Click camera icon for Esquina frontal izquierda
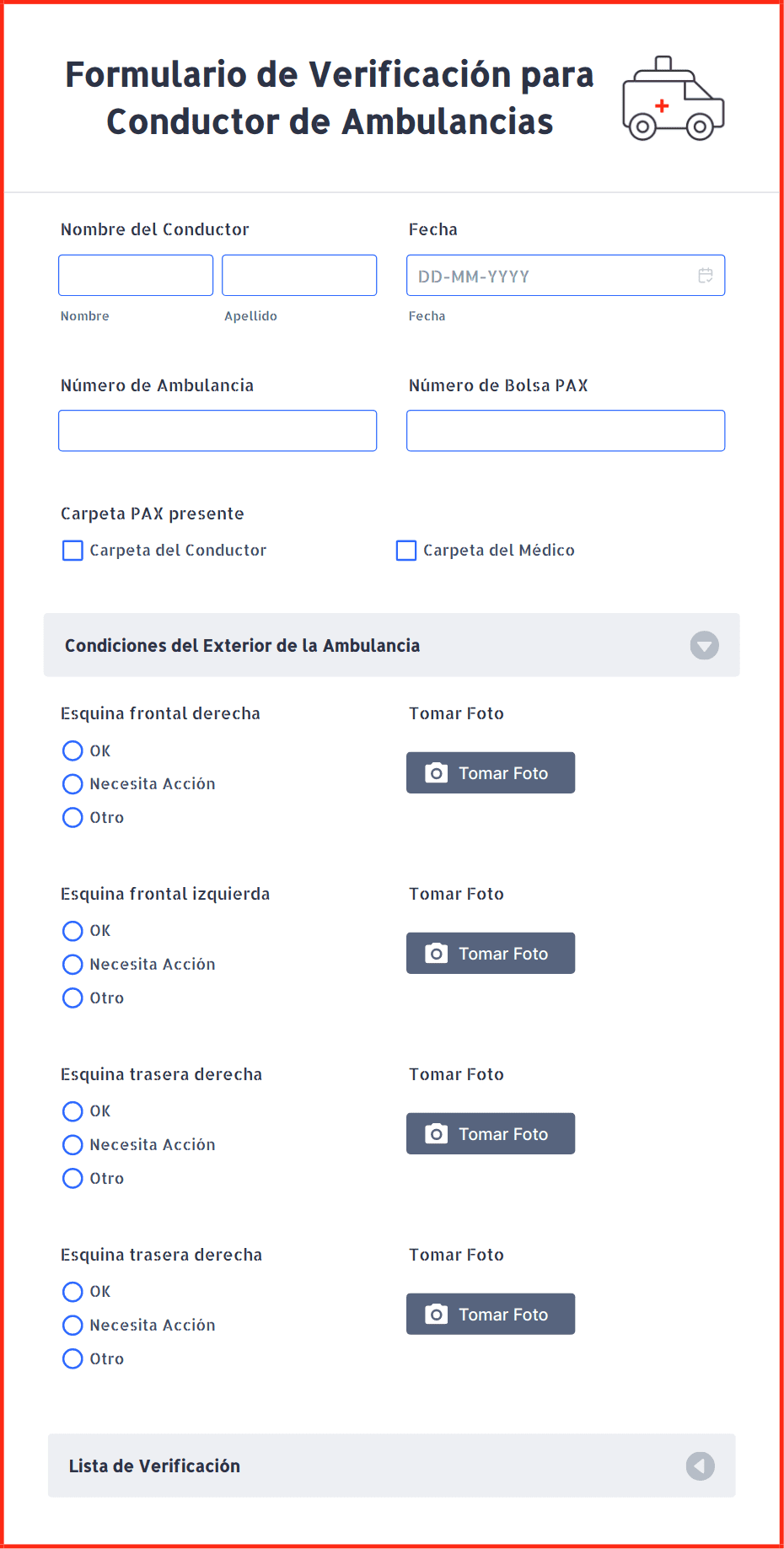 point(436,953)
